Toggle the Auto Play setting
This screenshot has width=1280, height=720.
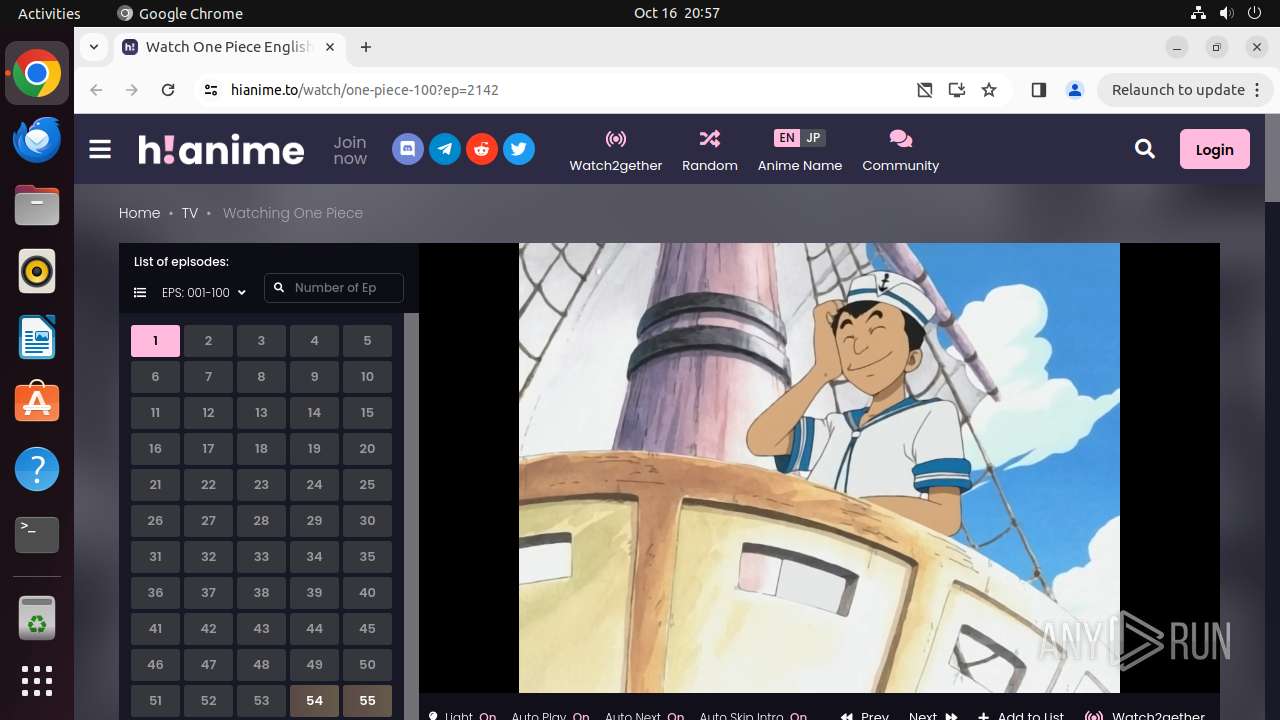click(550, 716)
